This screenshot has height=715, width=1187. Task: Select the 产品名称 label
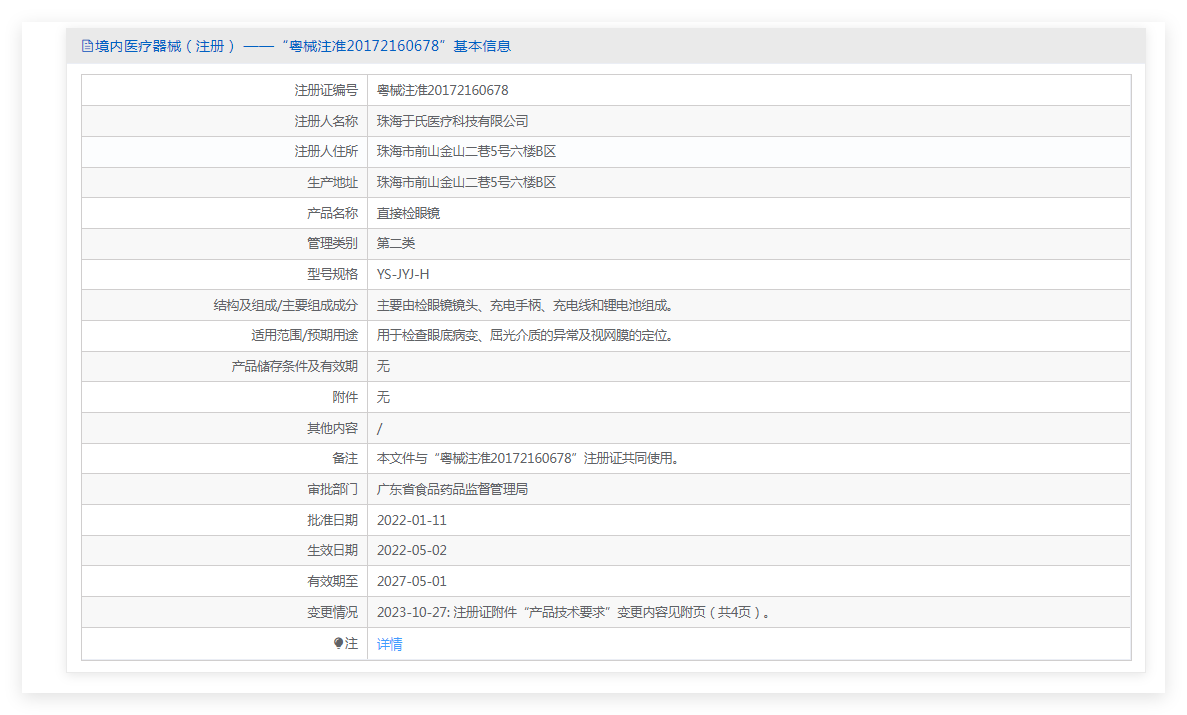(332, 214)
